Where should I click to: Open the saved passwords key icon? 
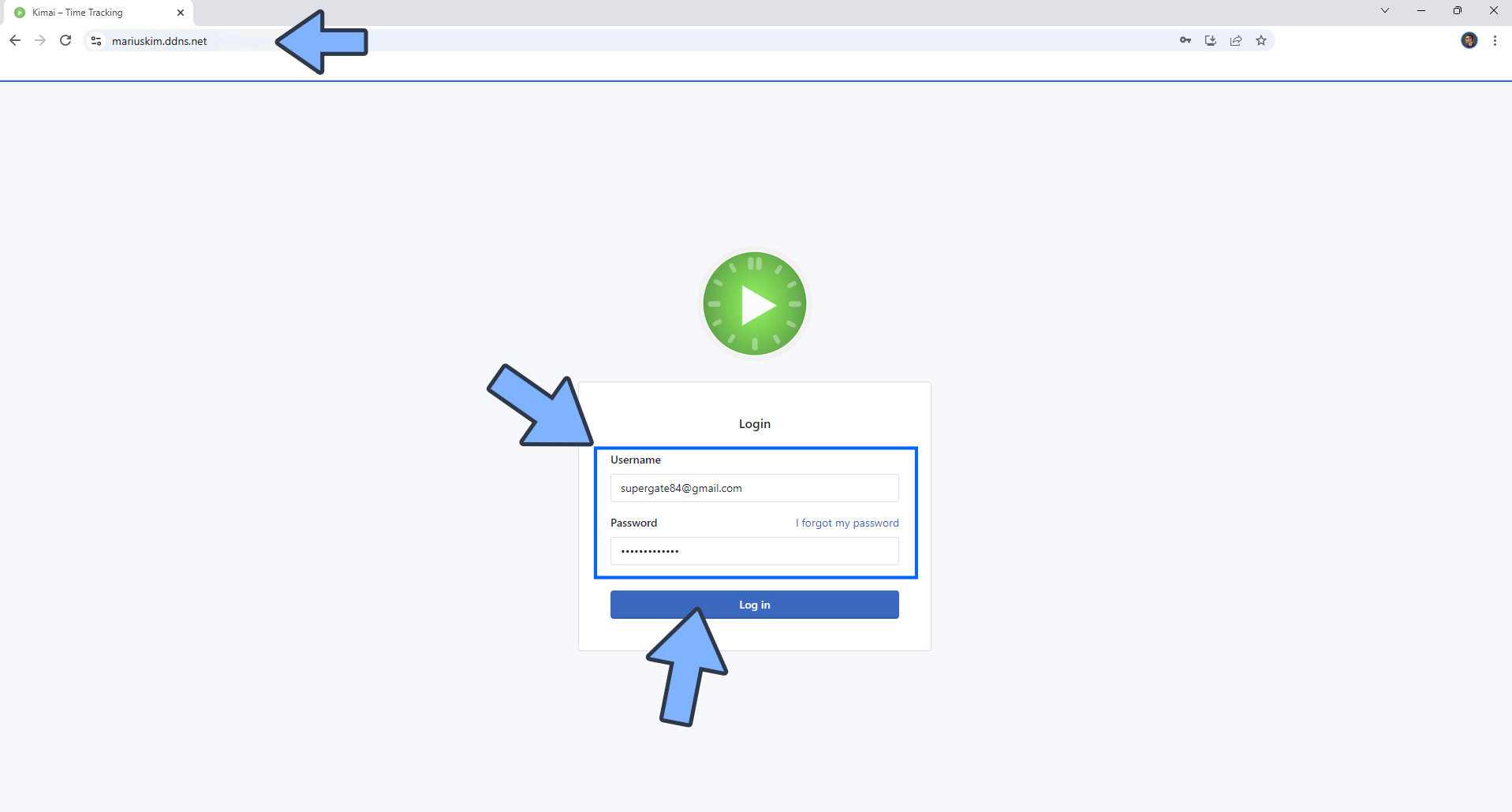[x=1185, y=40]
